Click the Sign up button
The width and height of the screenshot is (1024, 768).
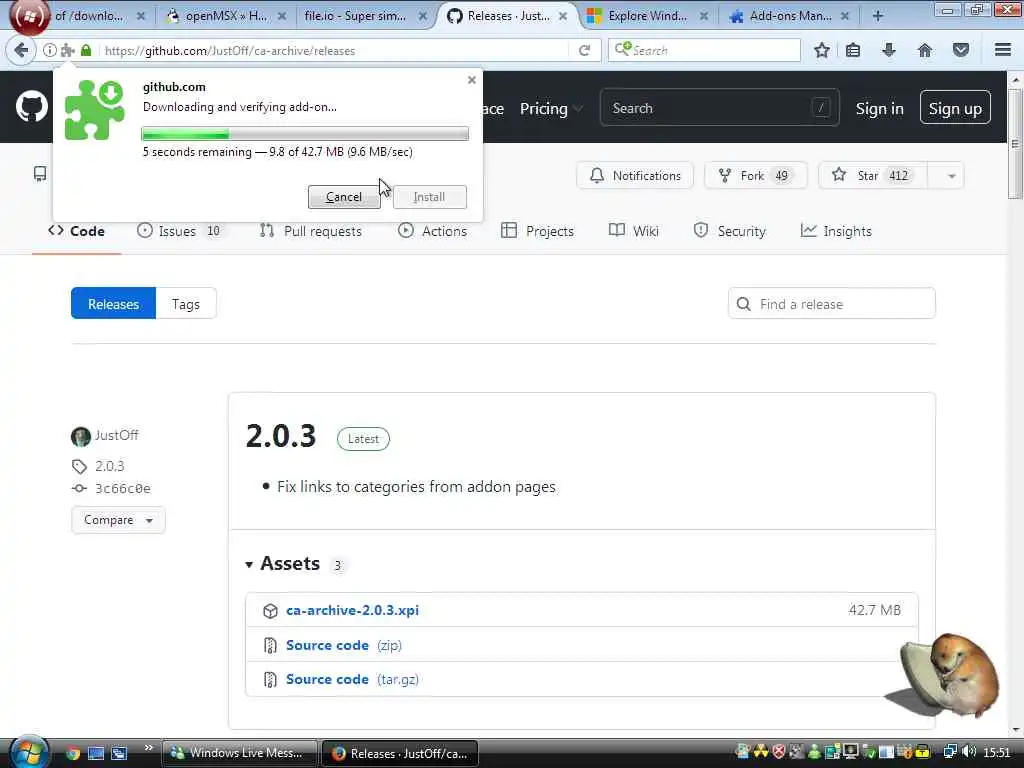pyautogui.click(x=955, y=108)
